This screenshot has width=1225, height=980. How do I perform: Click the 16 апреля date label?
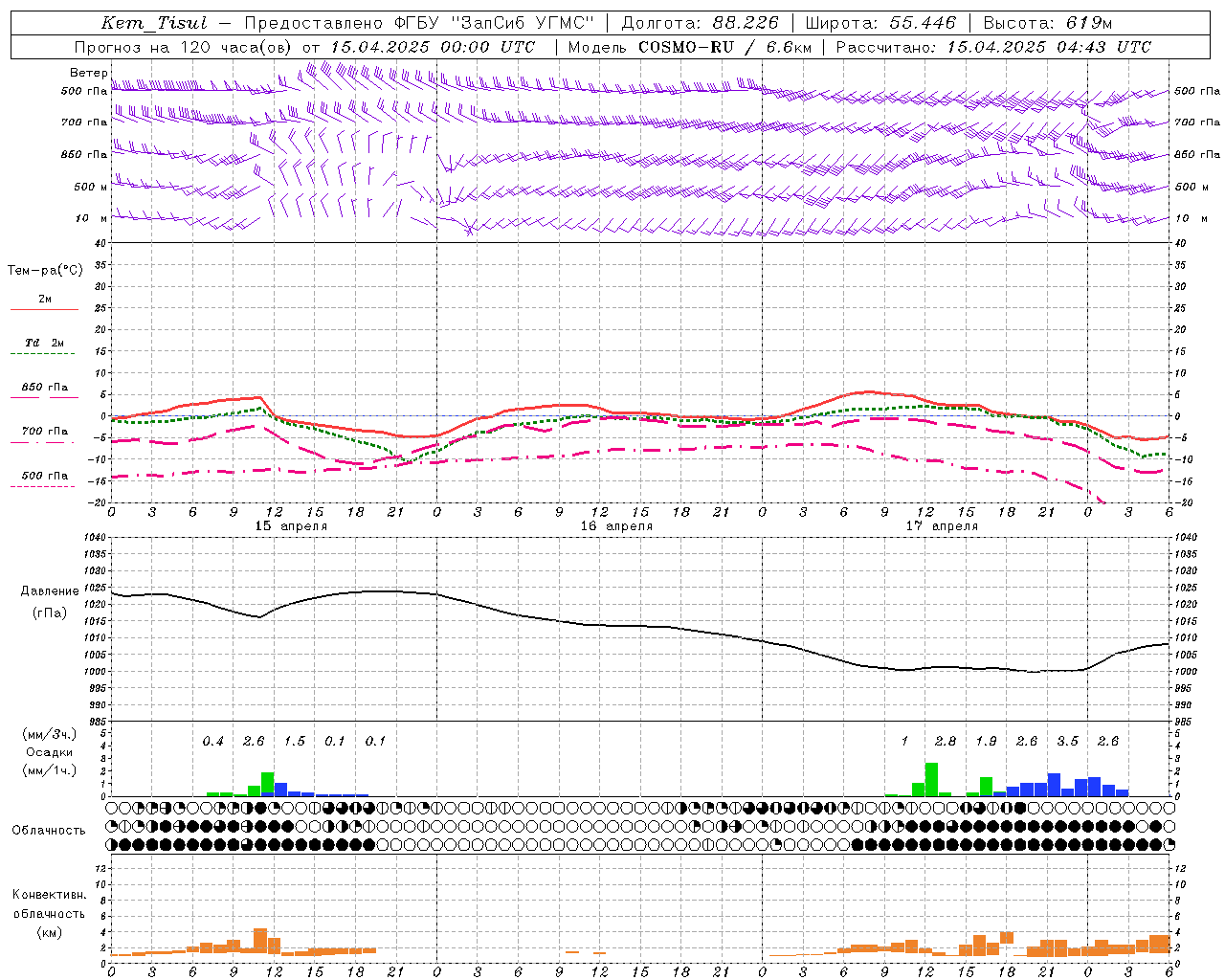(x=616, y=526)
